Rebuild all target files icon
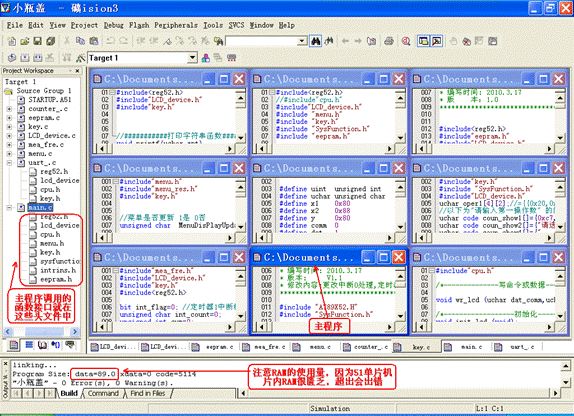 tap(37, 57)
